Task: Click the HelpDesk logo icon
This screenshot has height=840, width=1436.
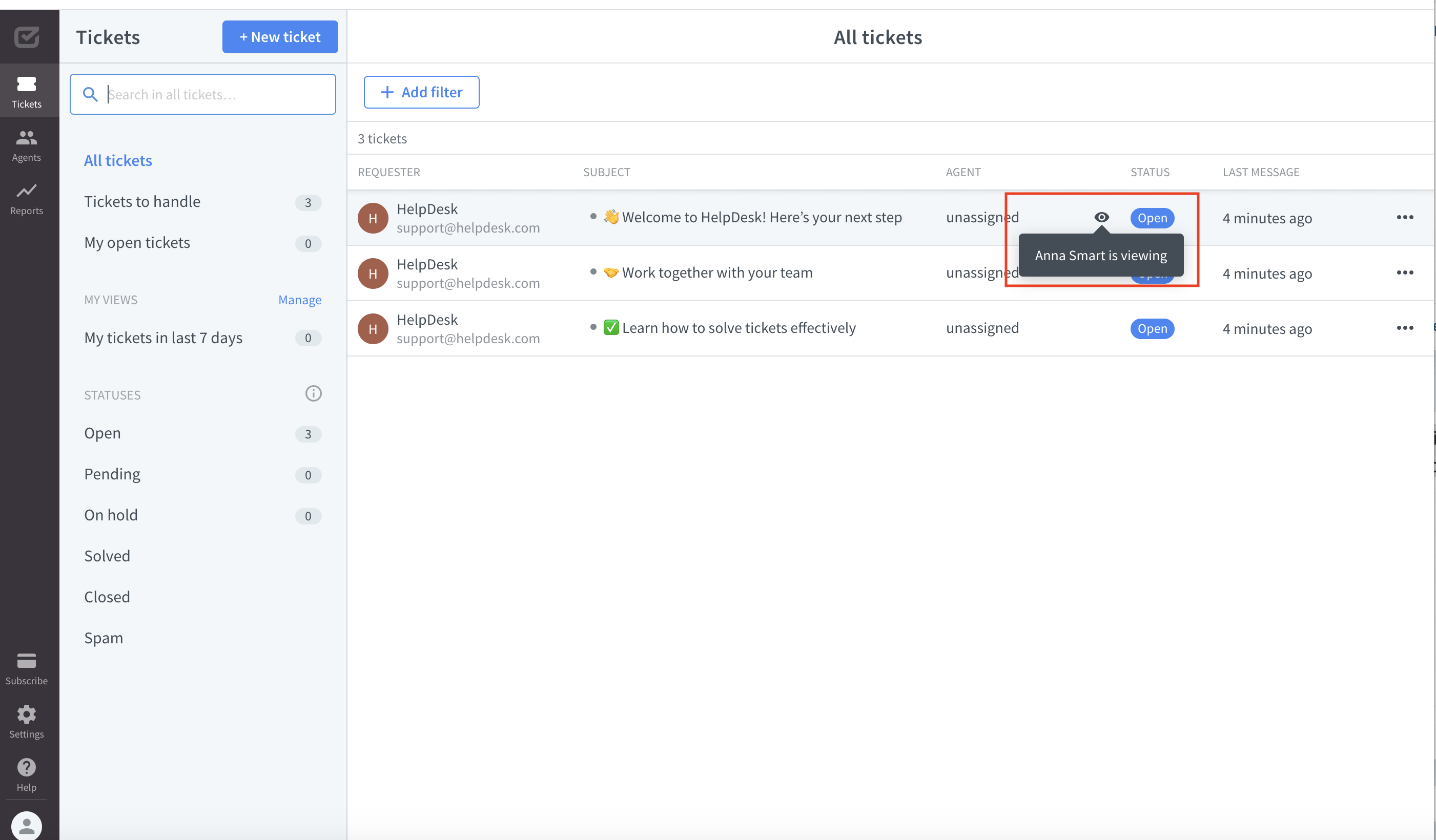Action: [x=26, y=37]
